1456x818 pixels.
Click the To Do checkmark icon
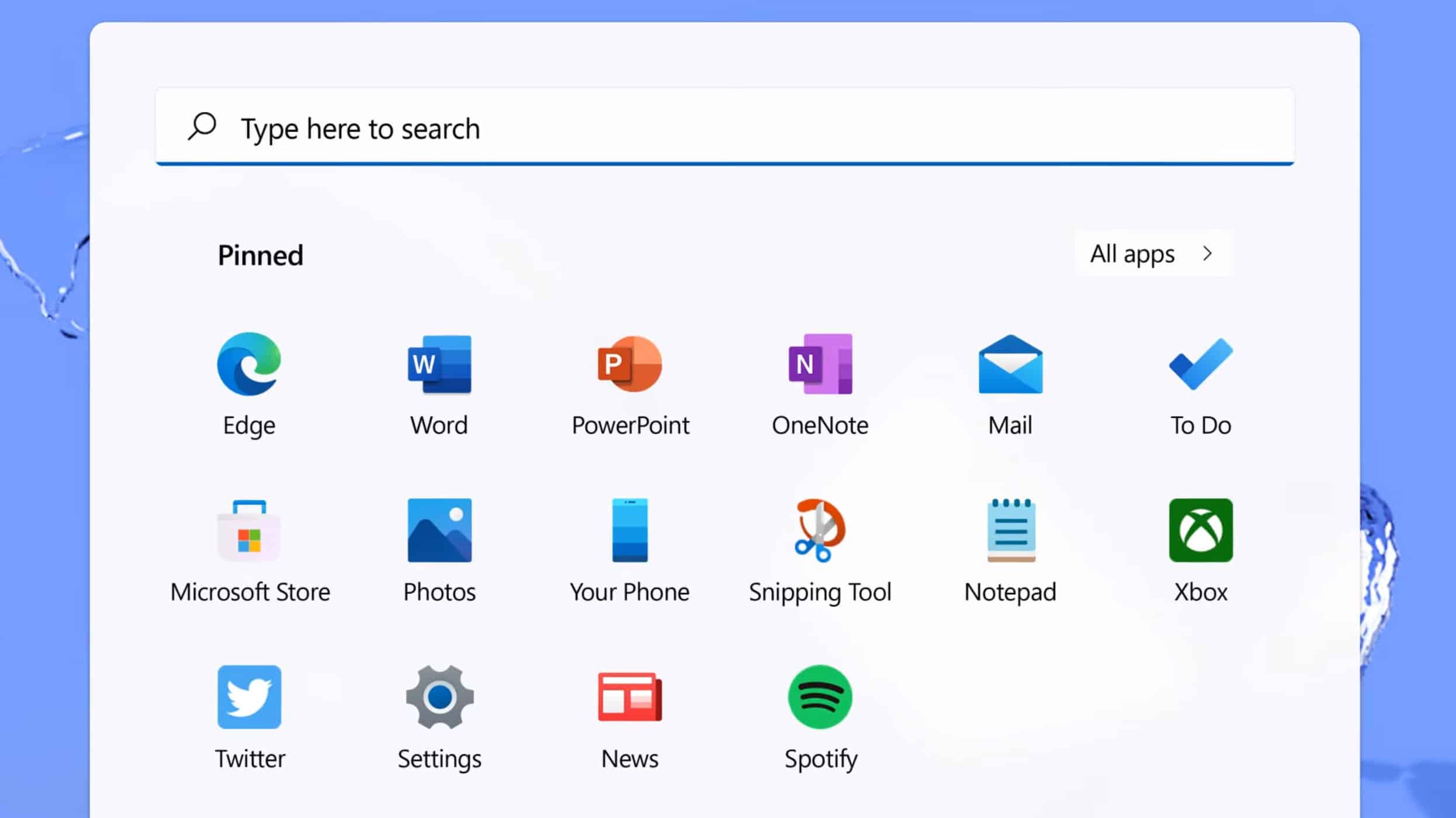click(1201, 364)
